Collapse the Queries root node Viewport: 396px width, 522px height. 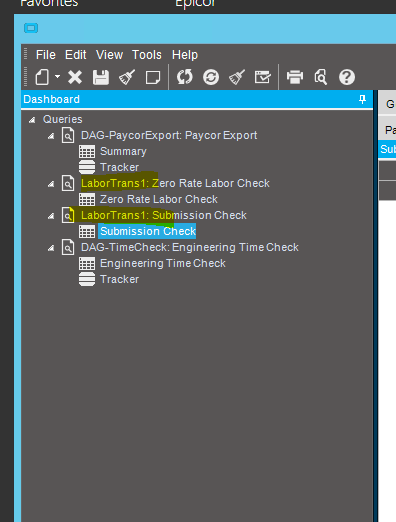click(x=32, y=120)
